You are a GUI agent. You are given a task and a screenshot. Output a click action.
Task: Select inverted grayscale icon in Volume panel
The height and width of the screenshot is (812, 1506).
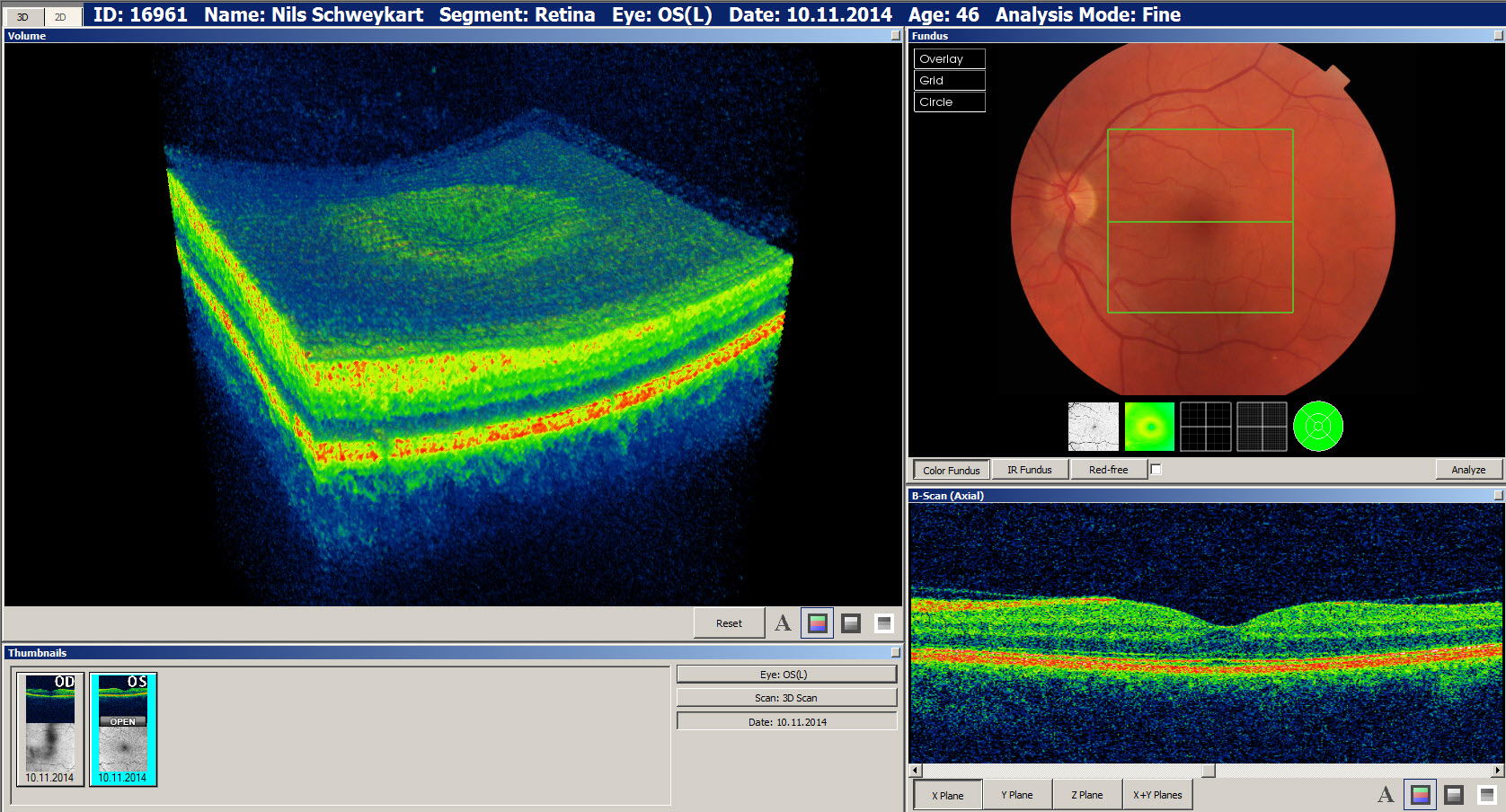[884, 622]
